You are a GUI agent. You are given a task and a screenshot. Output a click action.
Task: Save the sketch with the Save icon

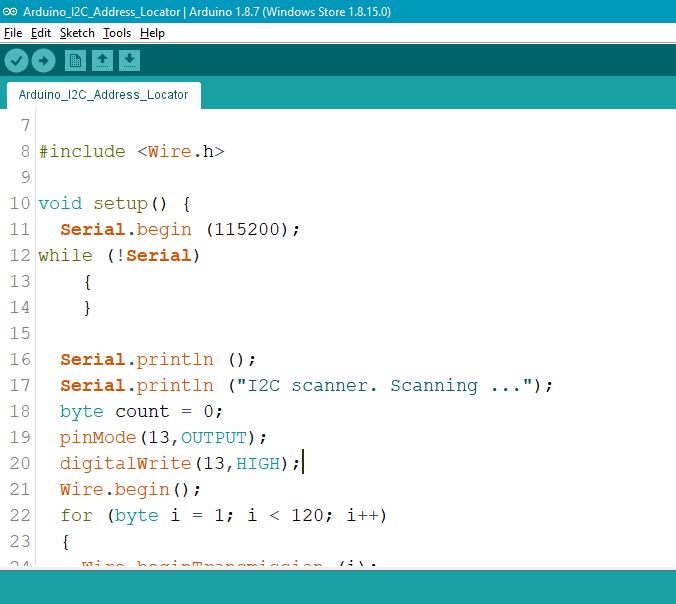click(129, 60)
